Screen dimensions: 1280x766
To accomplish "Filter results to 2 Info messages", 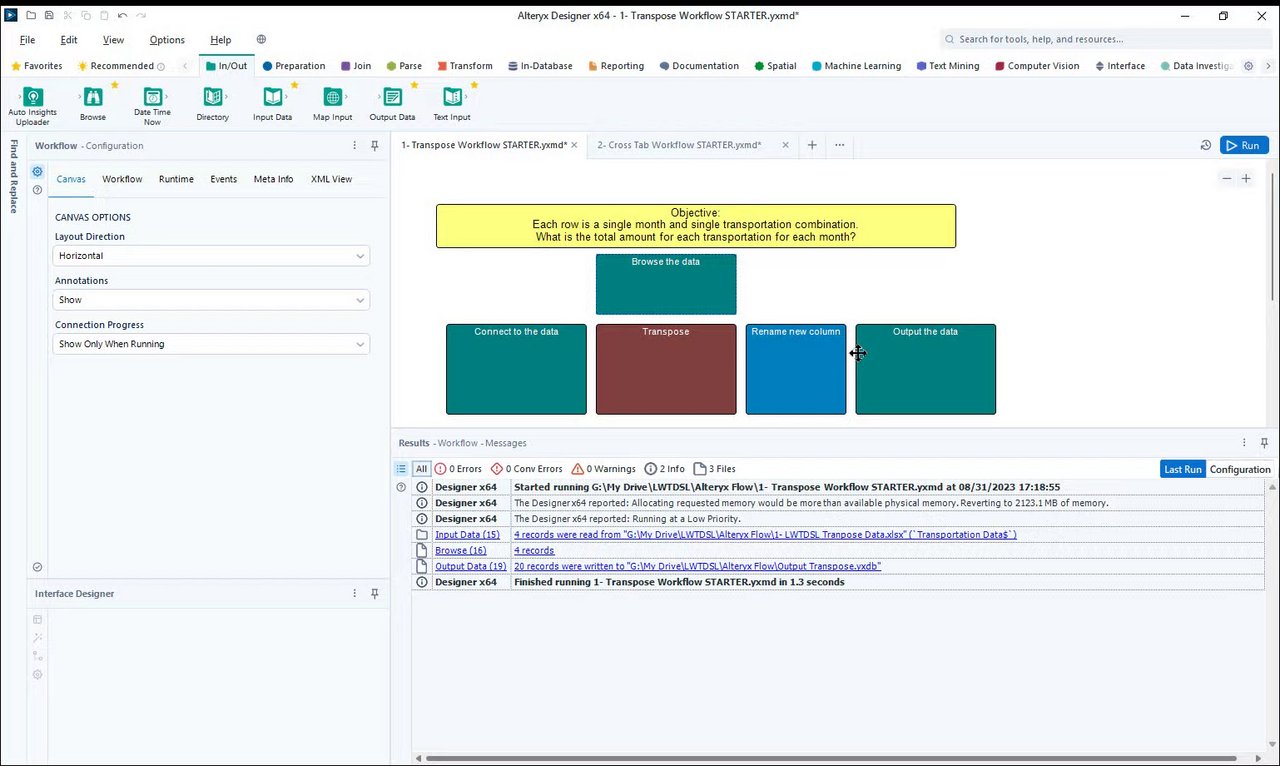I will pos(665,469).
